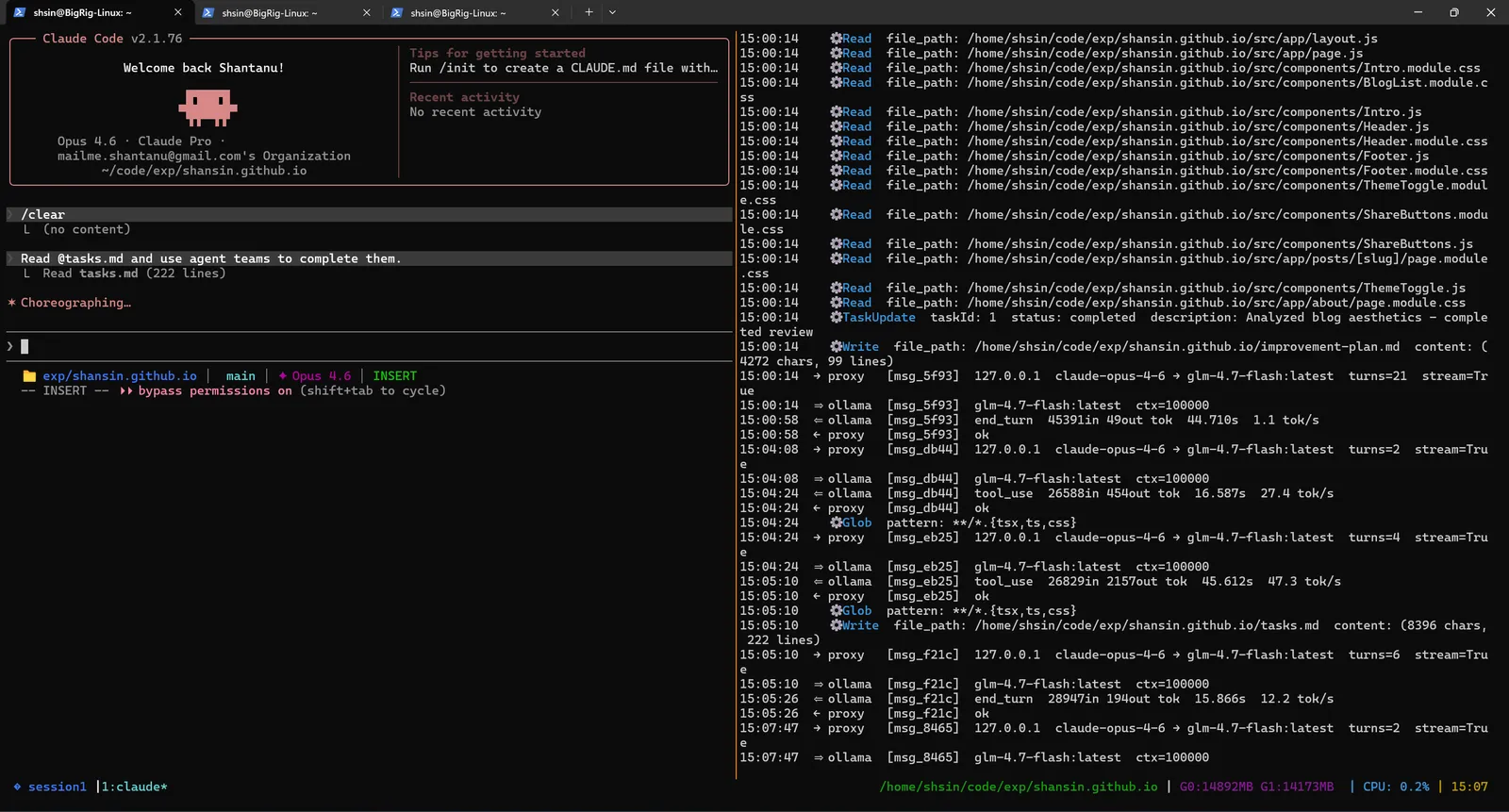Switch to the third shsin@BigRig-Linux tab

(457, 12)
